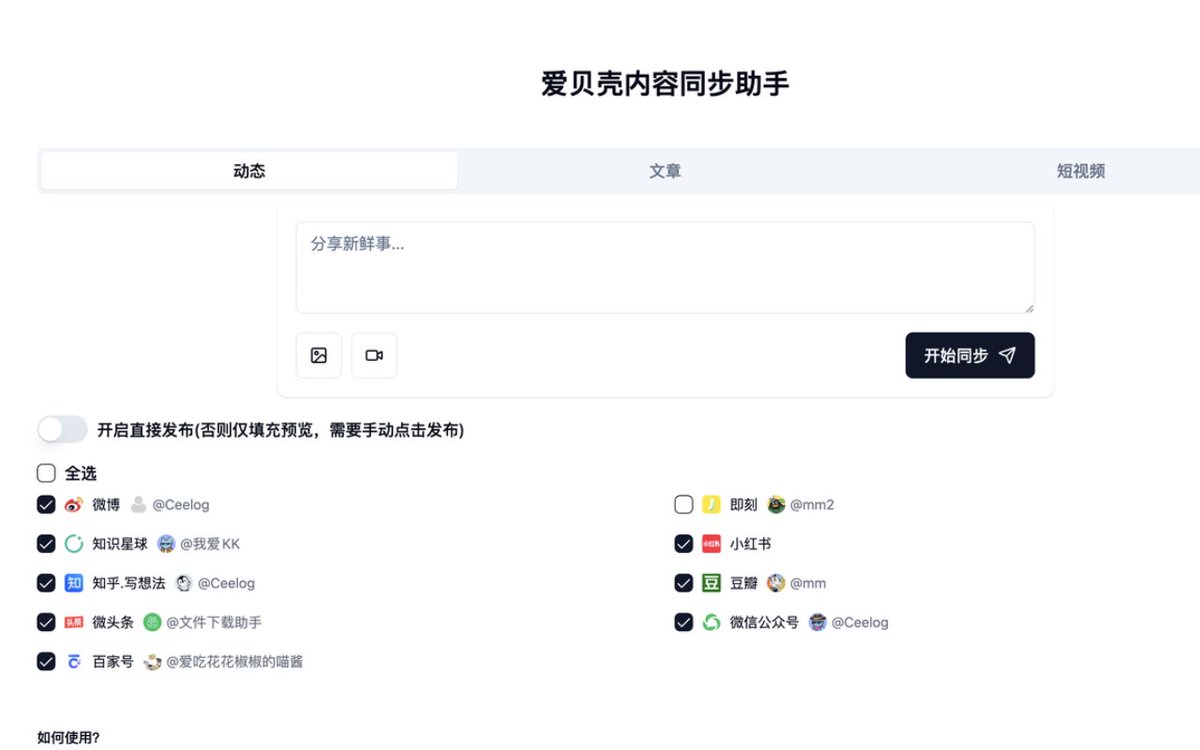Click the @mm2 avatar

click(x=776, y=505)
